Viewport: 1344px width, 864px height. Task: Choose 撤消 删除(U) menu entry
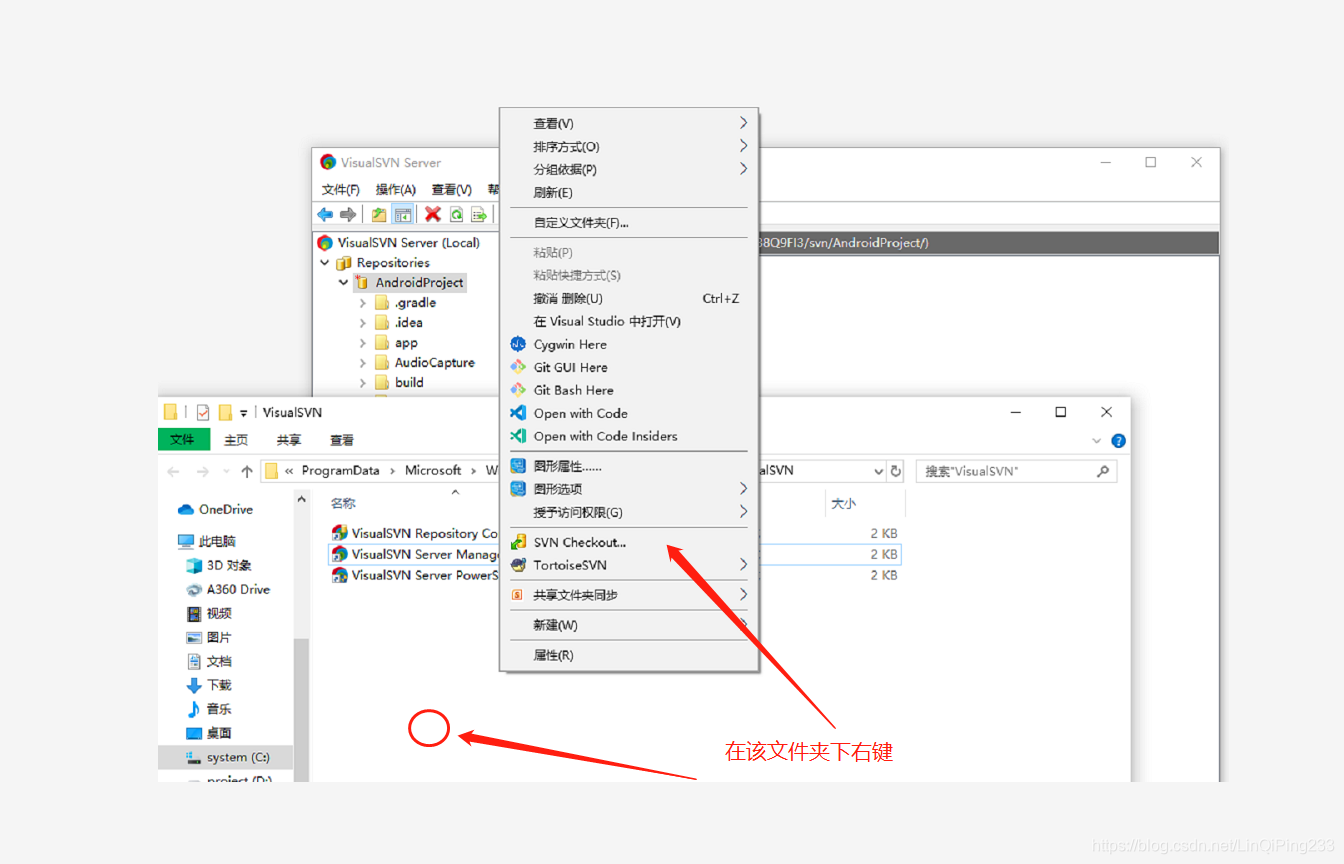coord(629,298)
